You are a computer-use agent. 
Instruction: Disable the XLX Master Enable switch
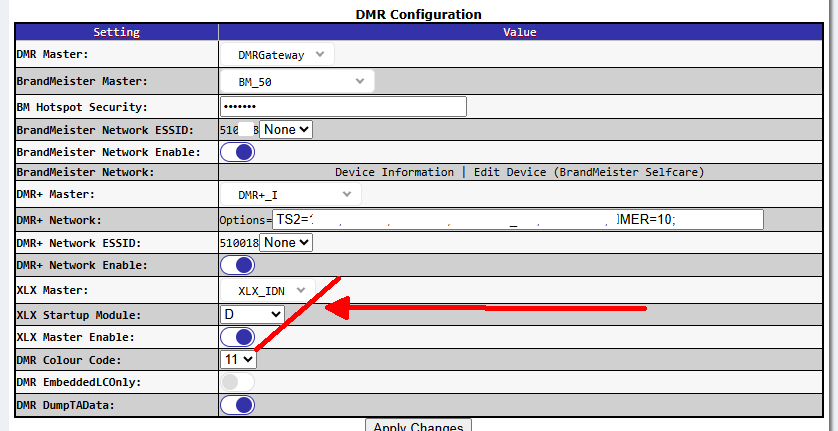(x=237, y=337)
